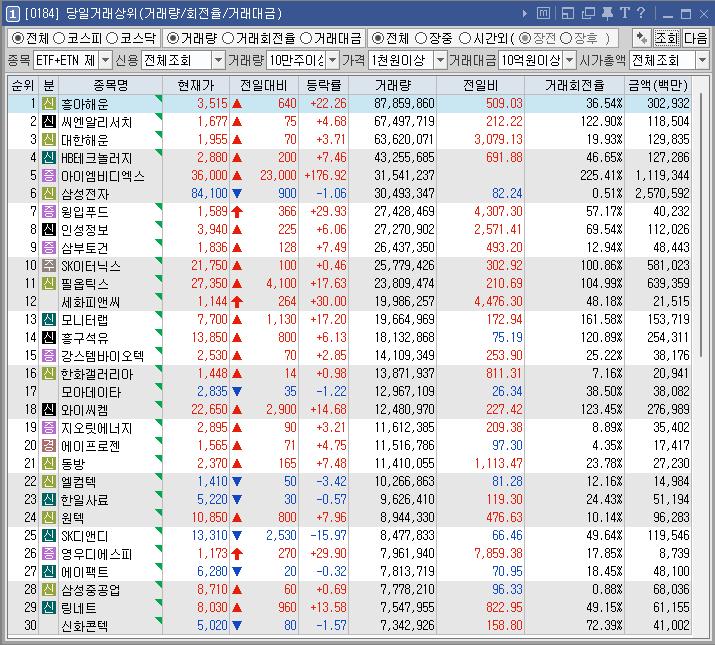Click the volume value 87,859,860

pos(404,104)
